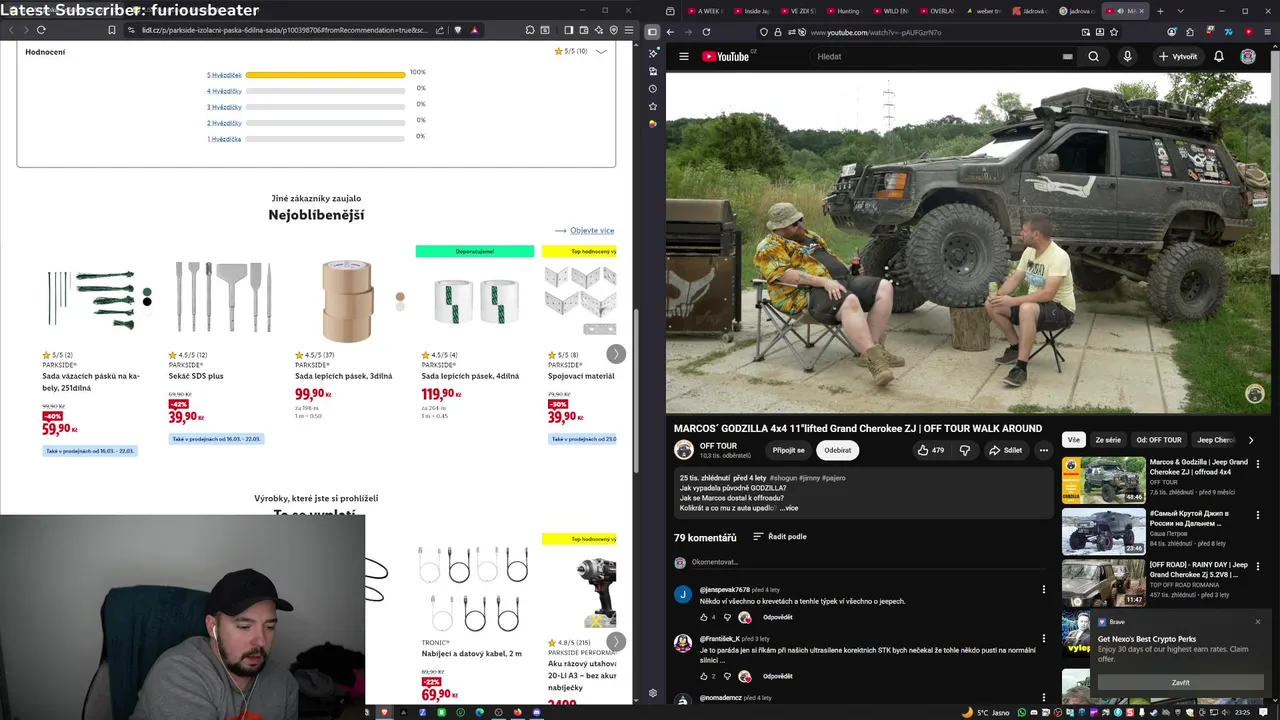Select the Od: OFF TOUR filter chip
Image resolution: width=1280 pixels, height=720 pixels.
(x=1159, y=440)
